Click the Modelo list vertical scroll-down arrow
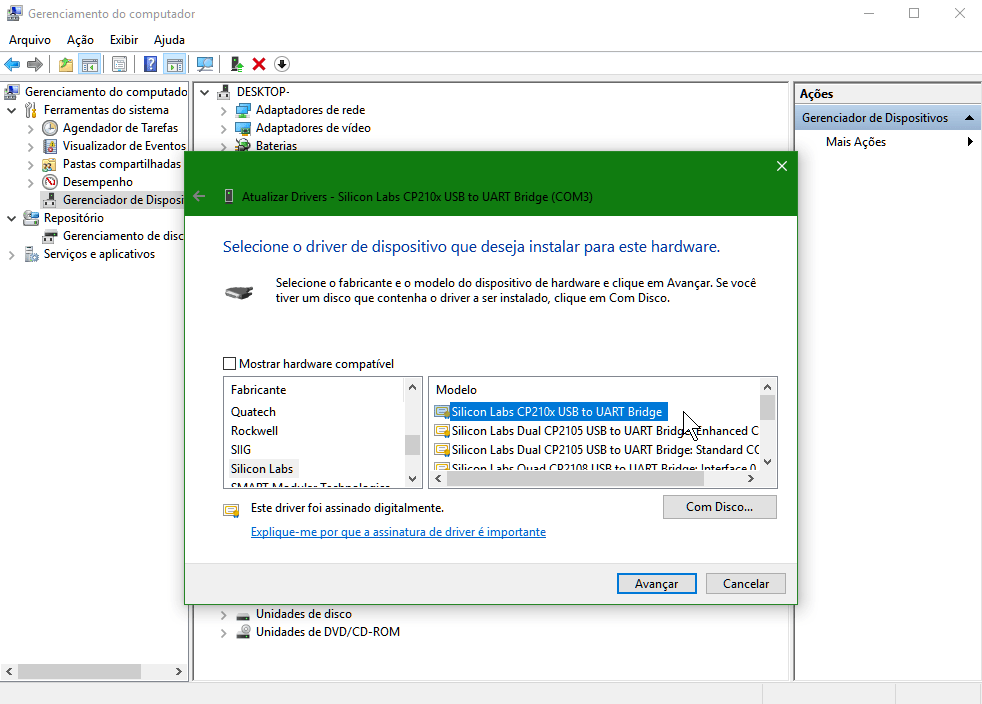Image resolution: width=982 pixels, height=704 pixels. pyautogui.click(x=768, y=462)
